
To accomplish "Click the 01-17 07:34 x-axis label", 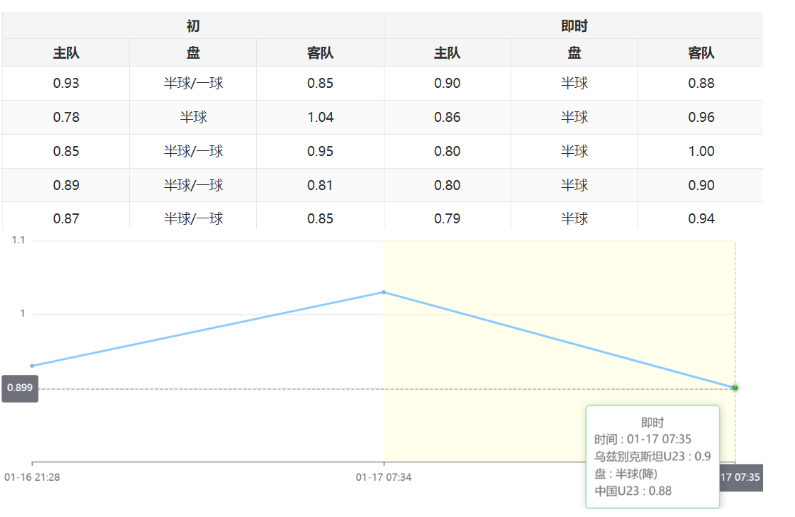I will point(383,477).
